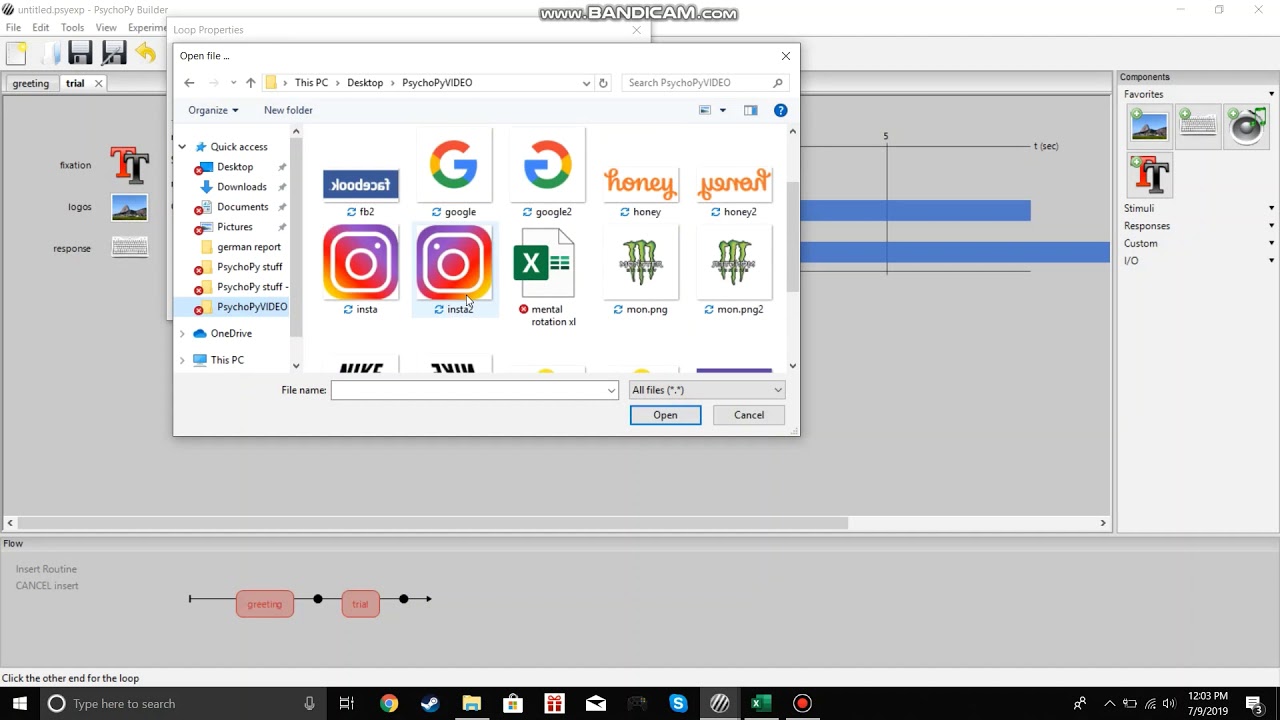1280x720 pixels.
Task: Click the New folder button
Action: [x=288, y=110]
